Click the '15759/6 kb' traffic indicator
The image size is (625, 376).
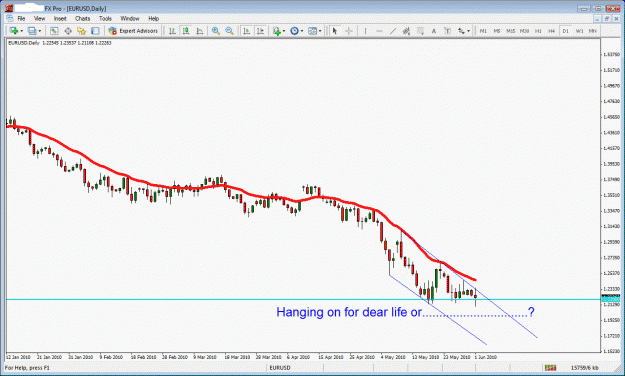[584, 368]
